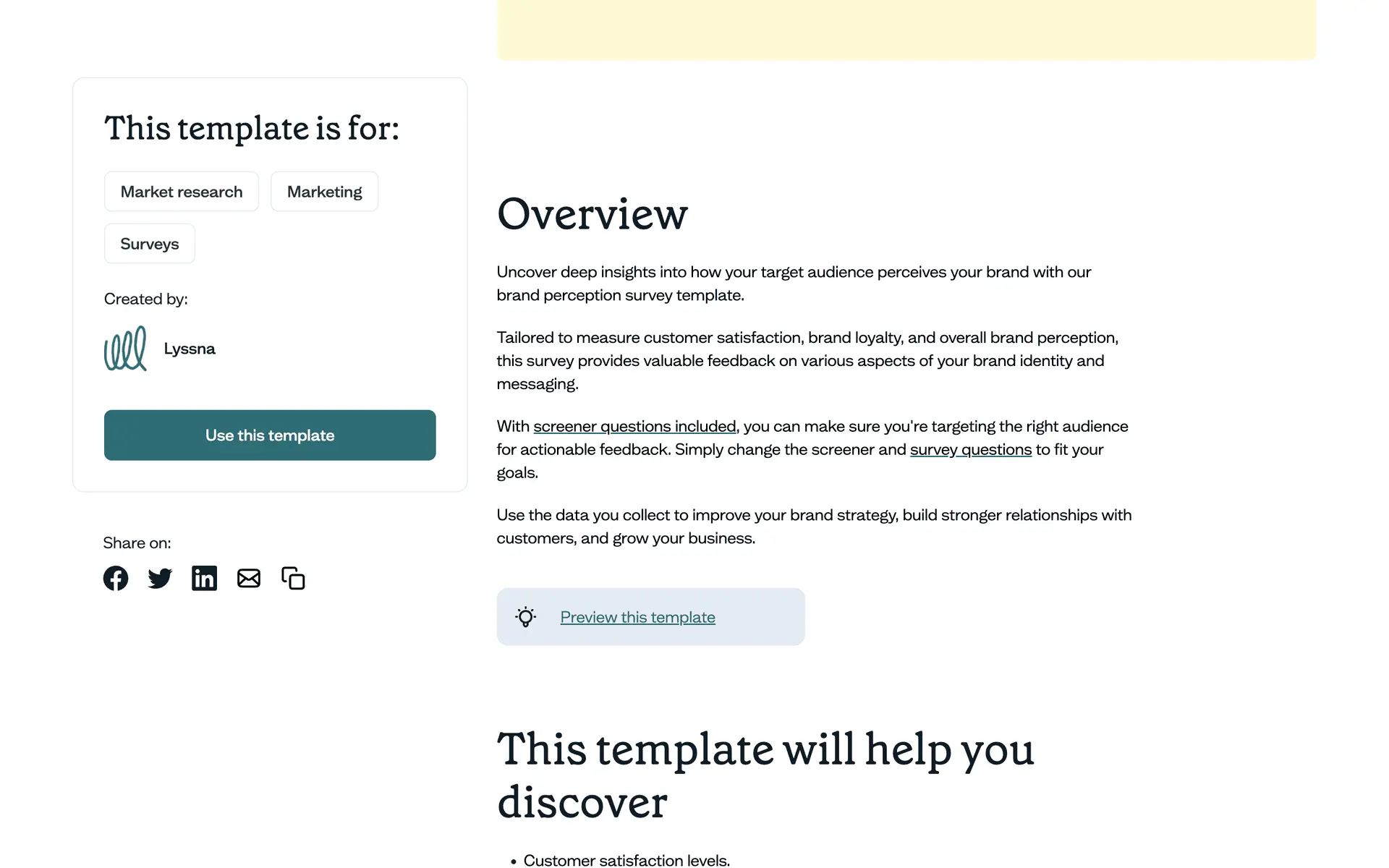Click the lightbulb icon beside Preview
The height and width of the screenshot is (868, 1389).
click(526, 617)
